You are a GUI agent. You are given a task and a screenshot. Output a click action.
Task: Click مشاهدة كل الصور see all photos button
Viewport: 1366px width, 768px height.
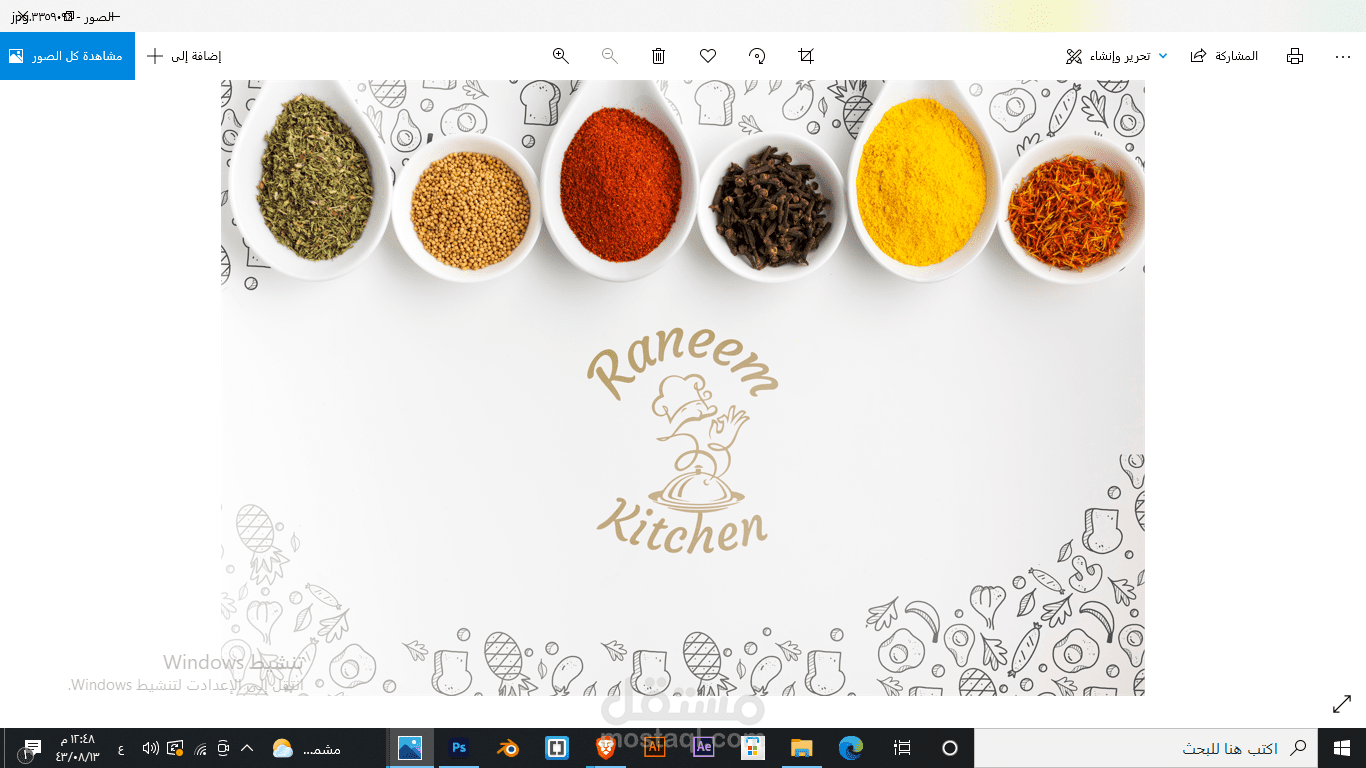pyautogui.click(x=67, y=56)
